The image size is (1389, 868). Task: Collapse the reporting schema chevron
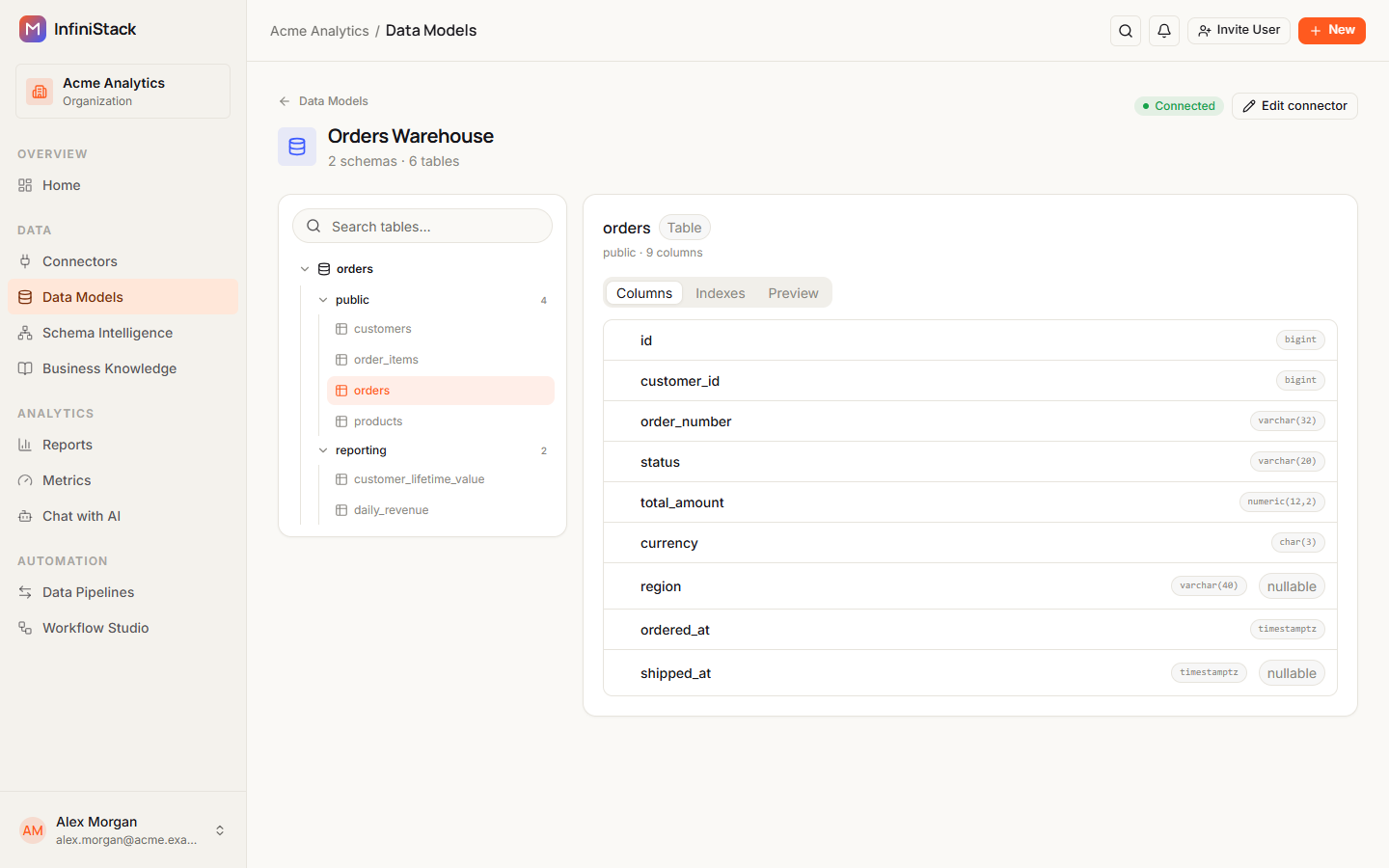pos(323,450)
